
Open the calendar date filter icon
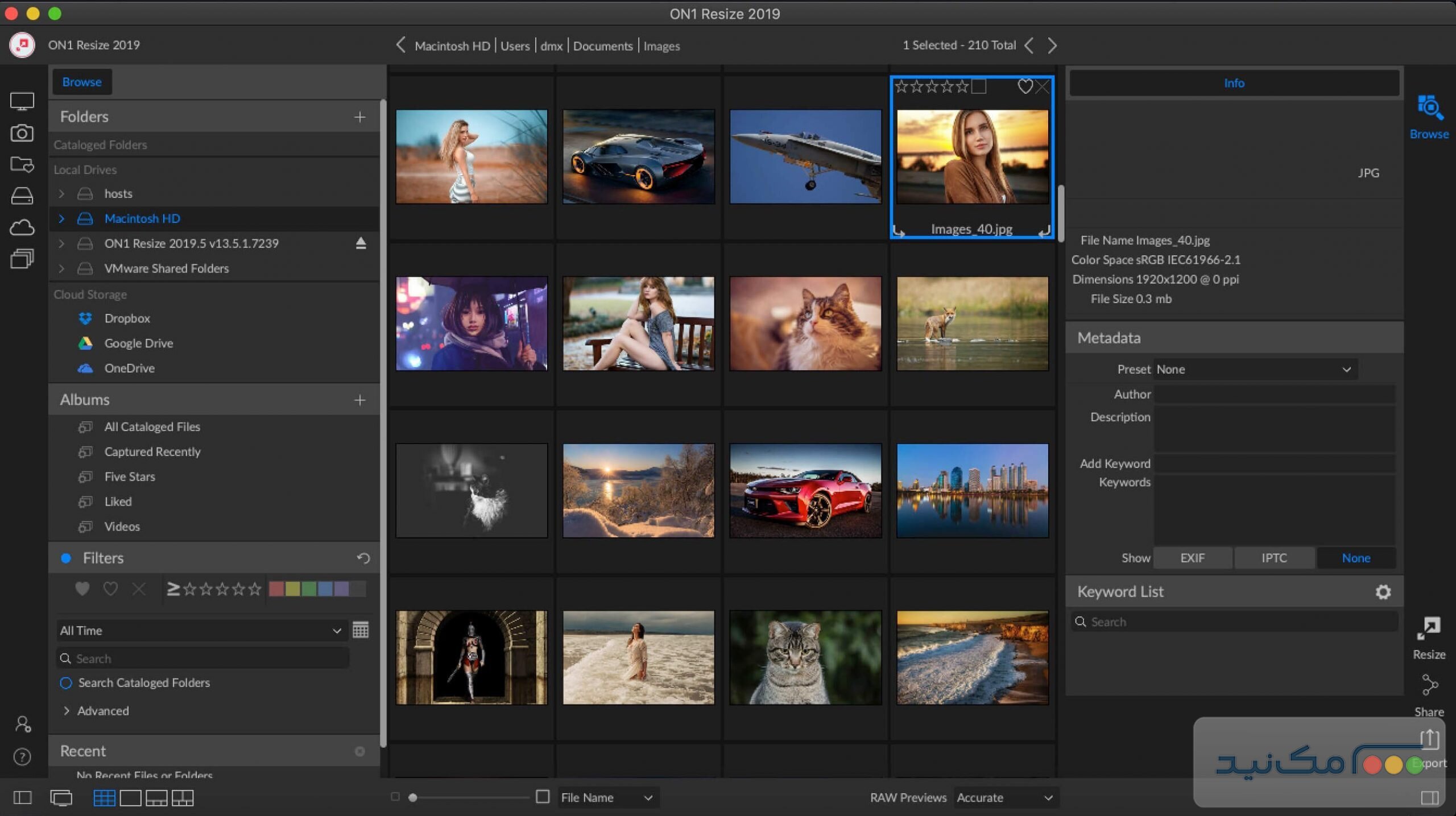tap(361, 630)
